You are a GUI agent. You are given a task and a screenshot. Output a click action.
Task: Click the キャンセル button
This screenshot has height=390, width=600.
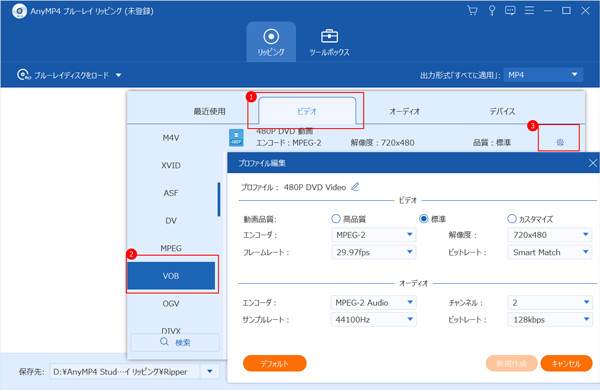pos(566,363)
